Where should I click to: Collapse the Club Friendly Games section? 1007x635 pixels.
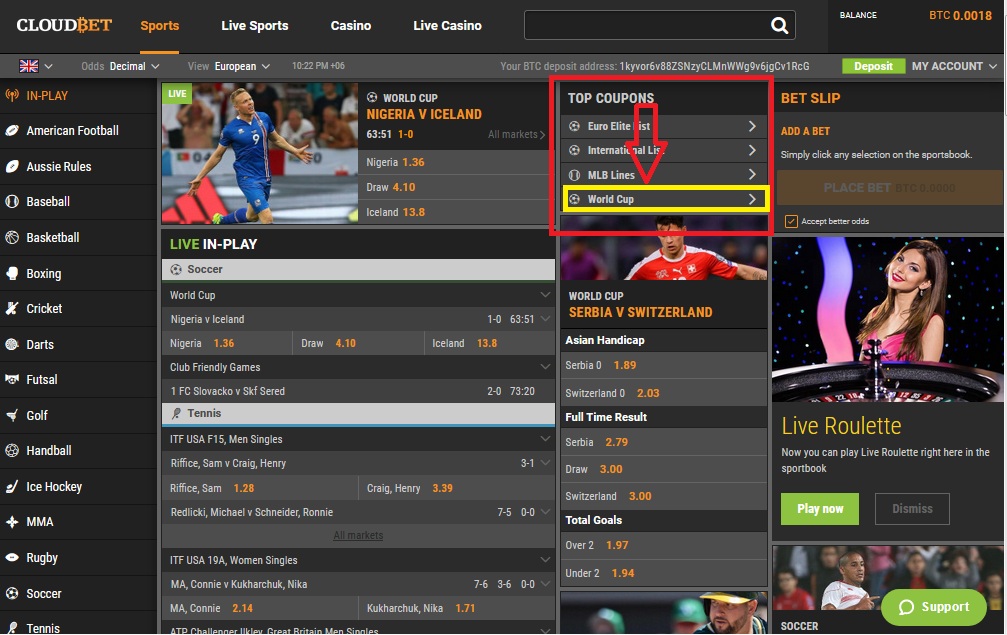coord(545,367)
